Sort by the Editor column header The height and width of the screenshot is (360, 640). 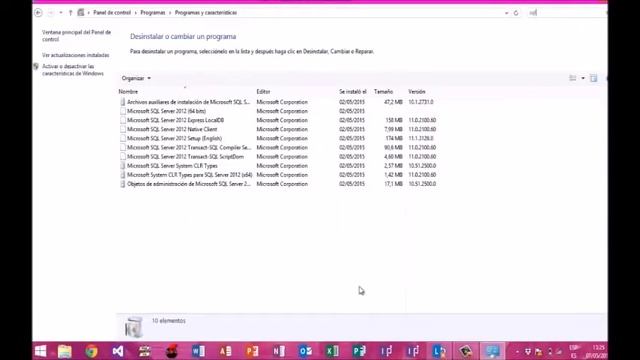point(263,92)
